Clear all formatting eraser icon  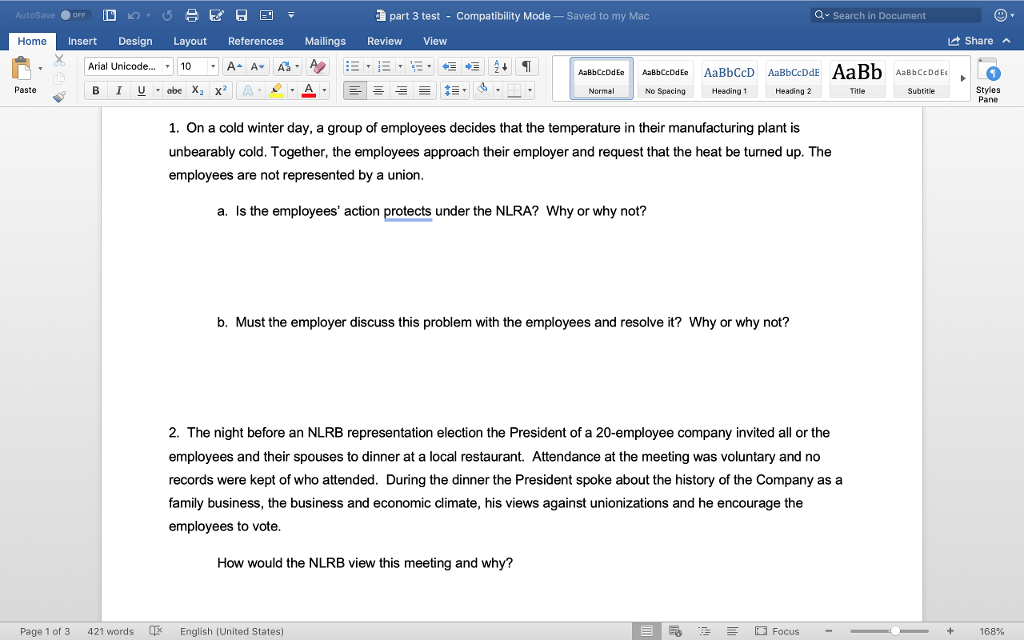(317, 67)
